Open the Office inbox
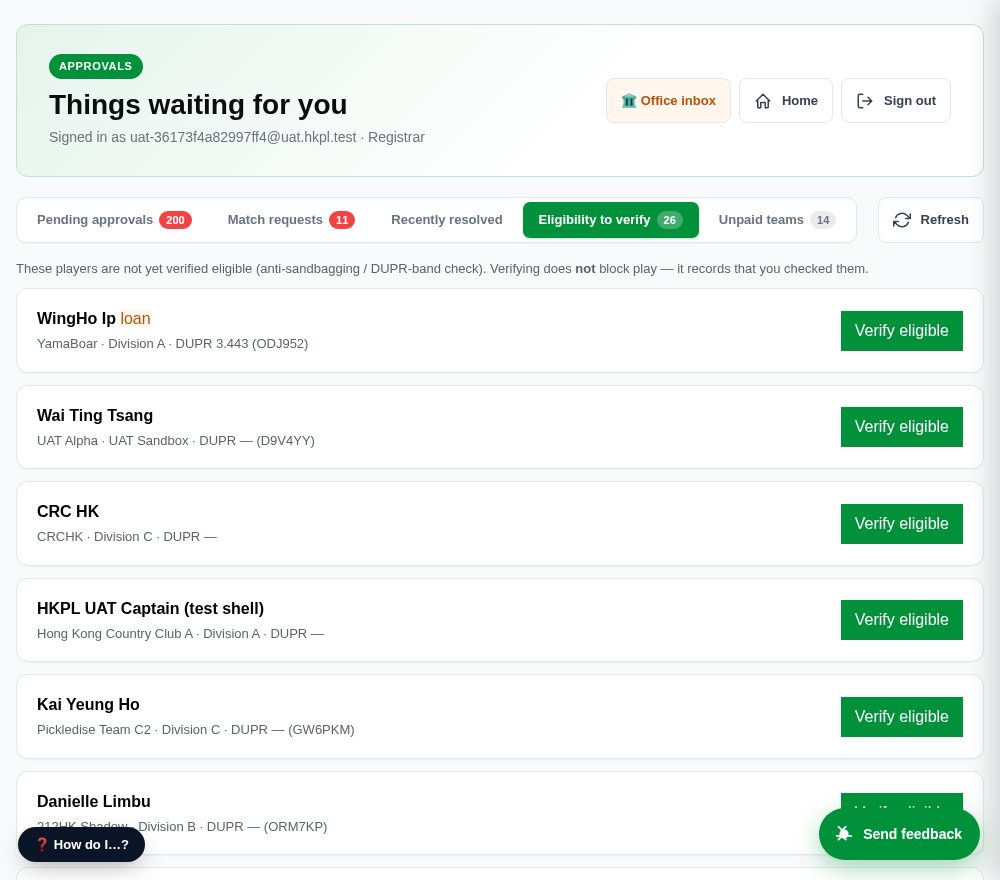The image size is (1000, 880). (x=668, y=101)
